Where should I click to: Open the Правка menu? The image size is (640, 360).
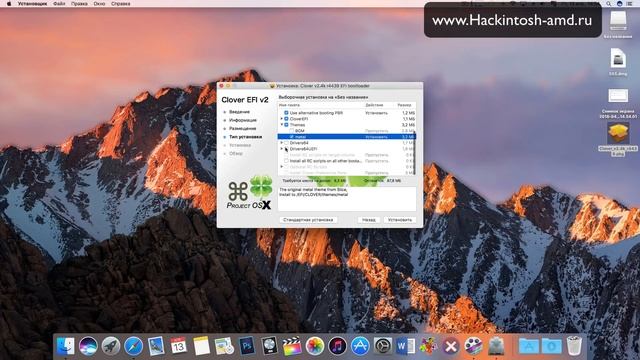click(x=79, y=4)
